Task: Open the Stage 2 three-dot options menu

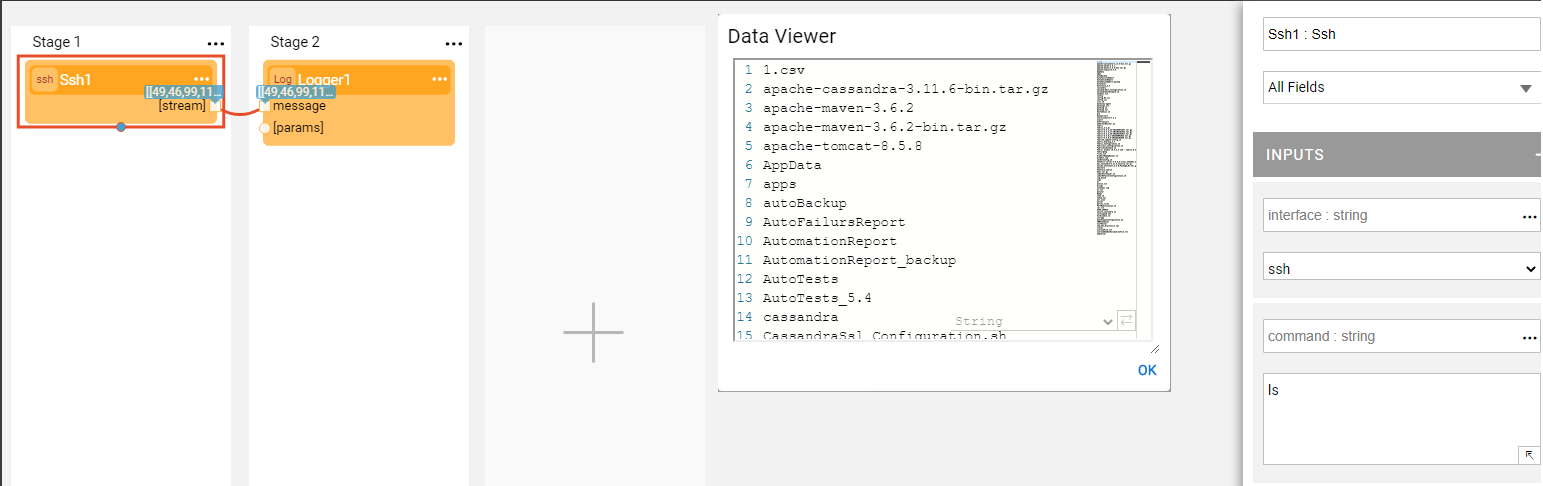Action: (454, 44)
